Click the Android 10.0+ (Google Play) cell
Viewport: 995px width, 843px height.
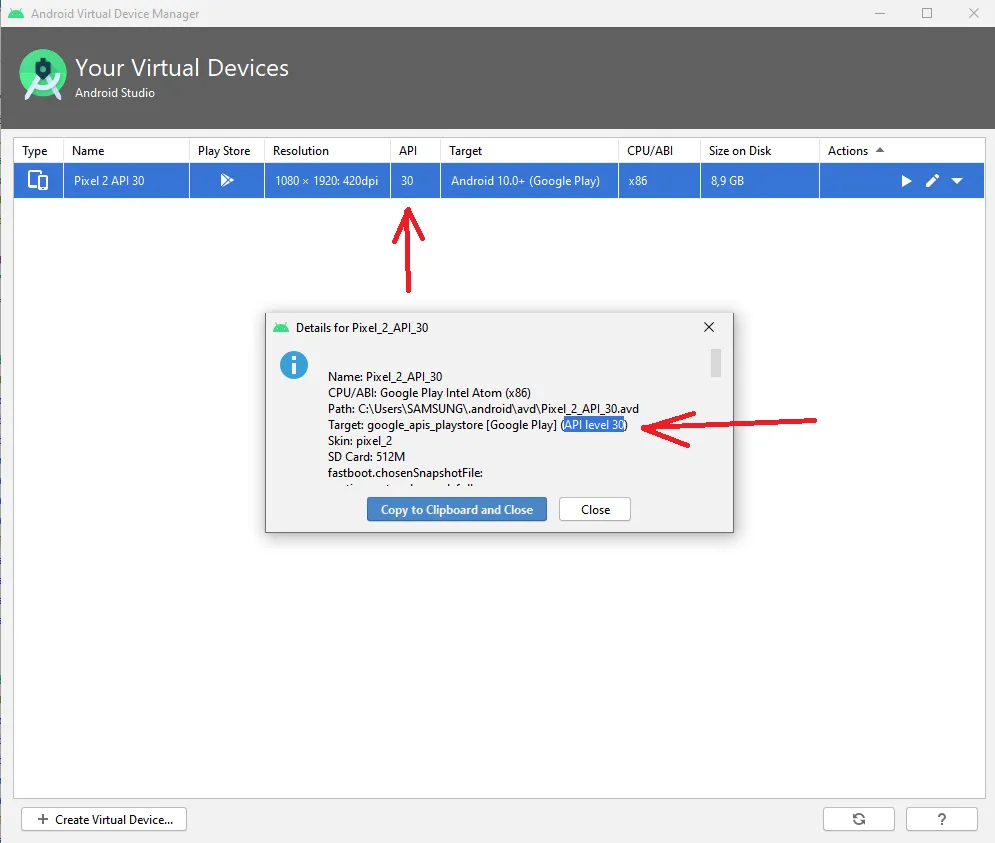tap(529, 180)
